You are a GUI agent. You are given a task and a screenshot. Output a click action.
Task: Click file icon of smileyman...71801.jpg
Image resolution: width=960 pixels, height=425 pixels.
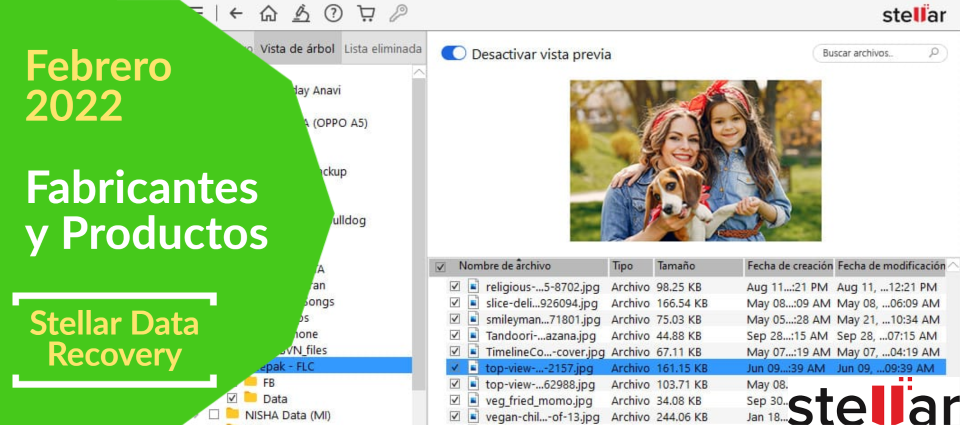pyautogui.click(x=473, y=319)
